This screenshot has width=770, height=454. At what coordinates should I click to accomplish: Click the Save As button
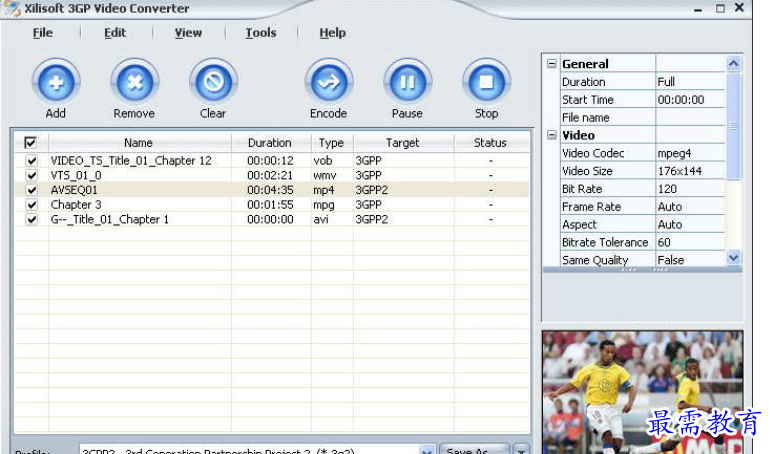[474, 450]
